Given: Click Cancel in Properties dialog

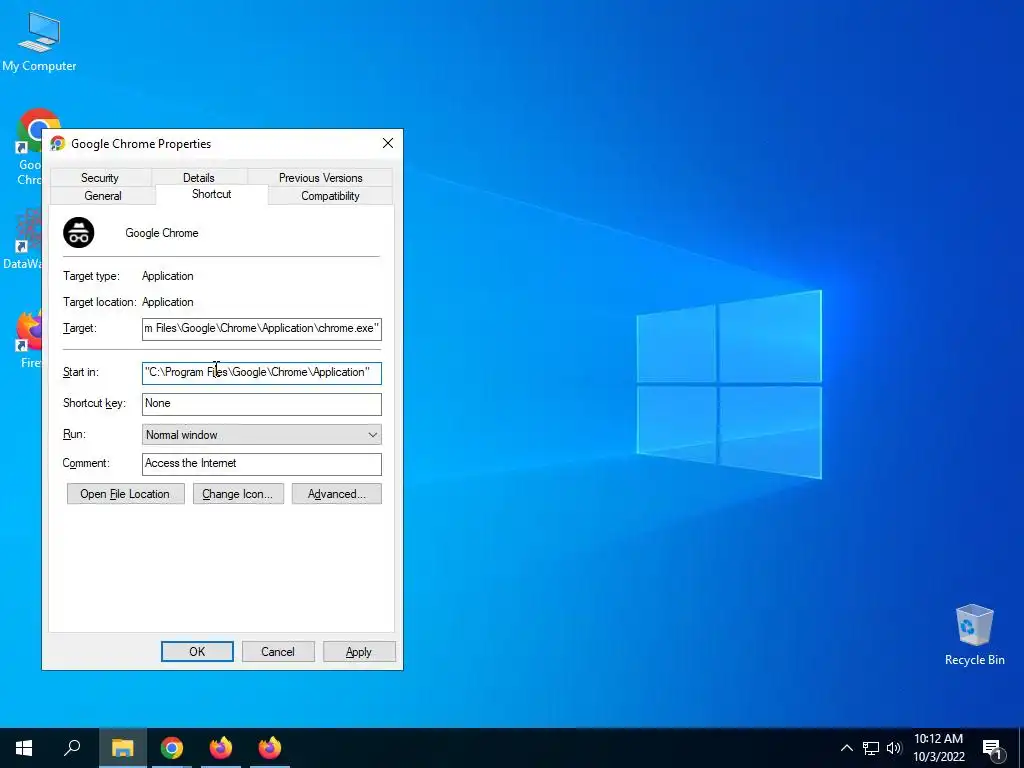Looking at the screenshot, I should [x=278, y=651].
